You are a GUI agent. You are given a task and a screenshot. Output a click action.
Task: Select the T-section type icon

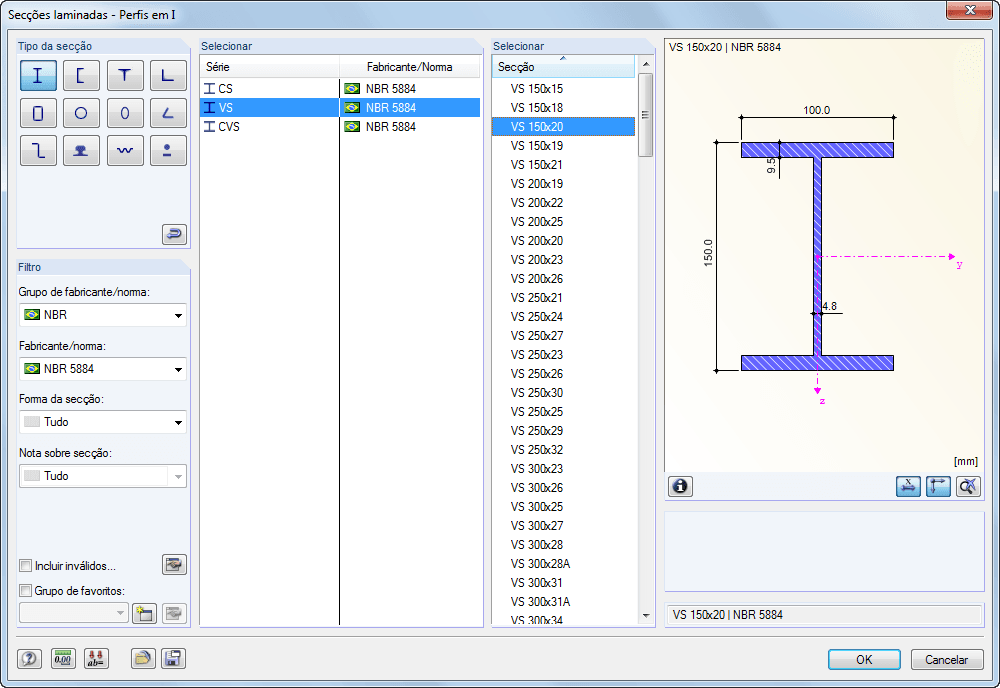coord(124,76)
